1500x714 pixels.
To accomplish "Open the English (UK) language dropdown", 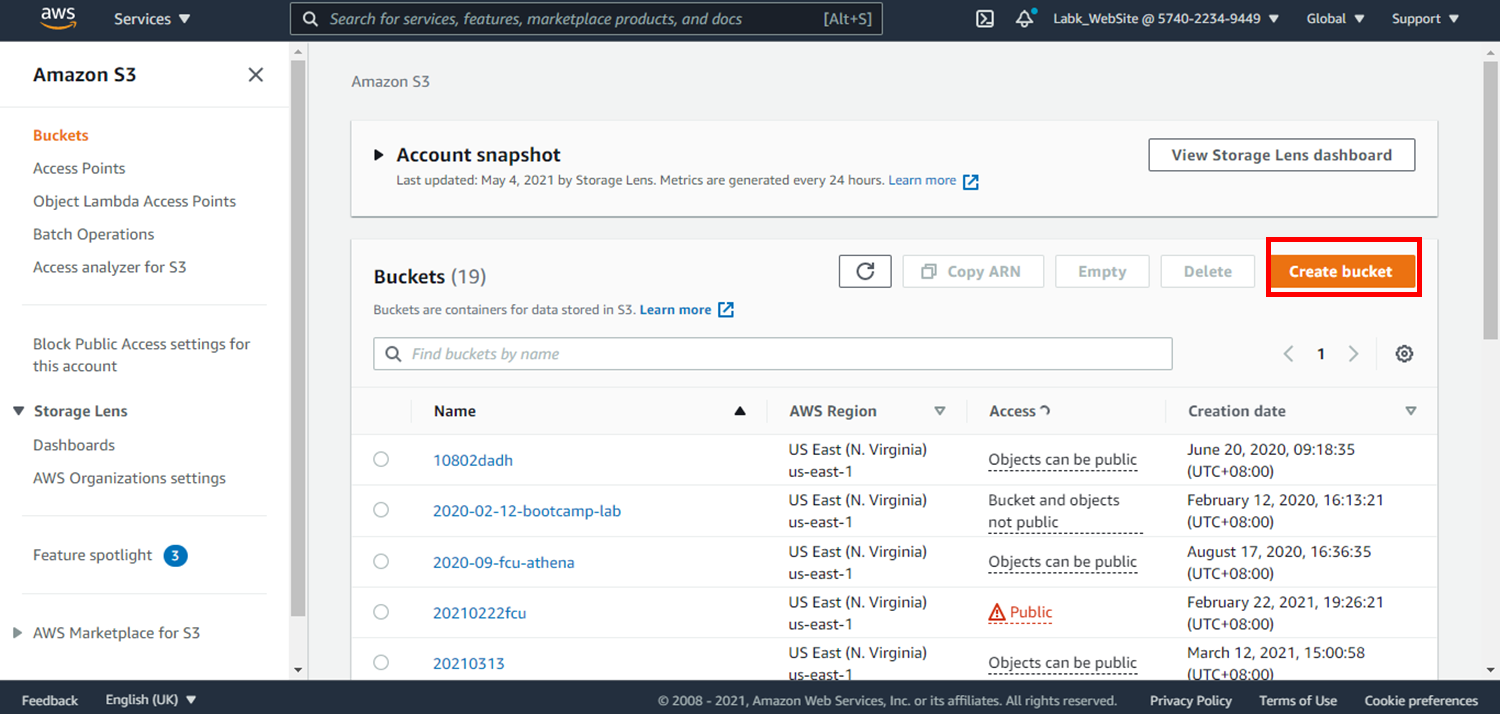I will 151,700.
